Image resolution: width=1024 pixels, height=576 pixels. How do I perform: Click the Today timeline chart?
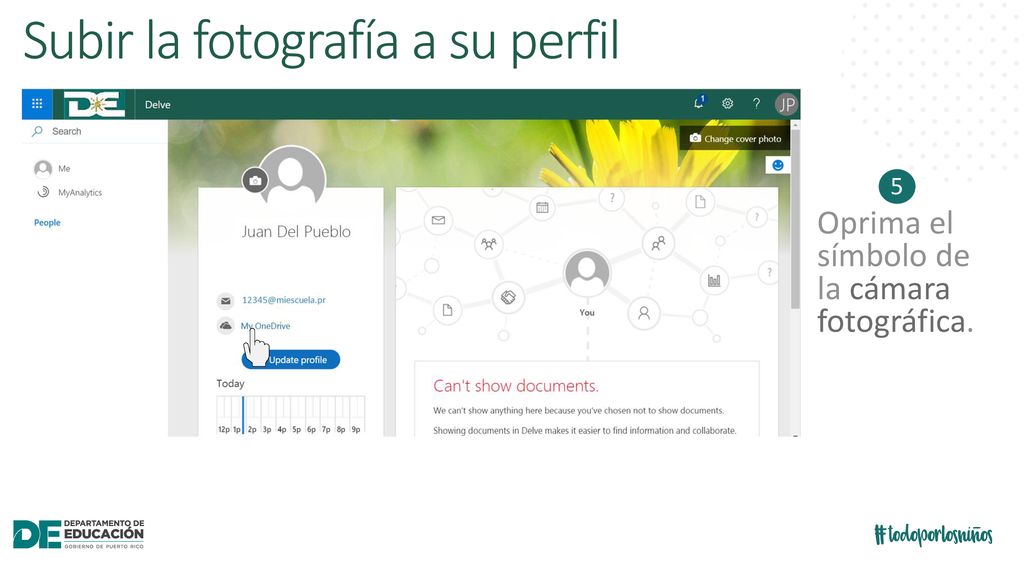point(291,414)
